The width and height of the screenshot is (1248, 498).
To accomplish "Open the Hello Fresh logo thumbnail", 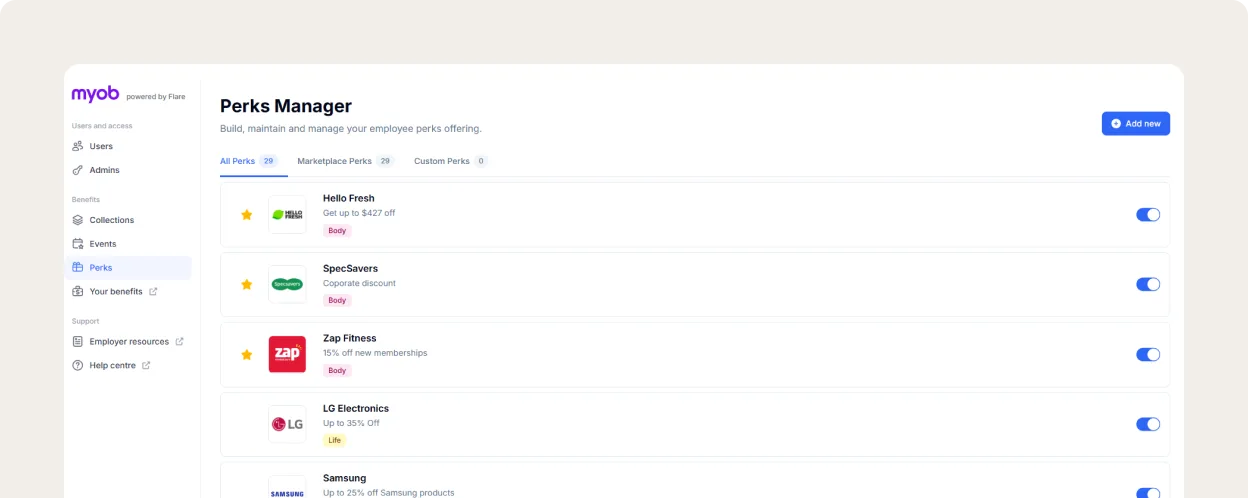I will tap(287, 215).
